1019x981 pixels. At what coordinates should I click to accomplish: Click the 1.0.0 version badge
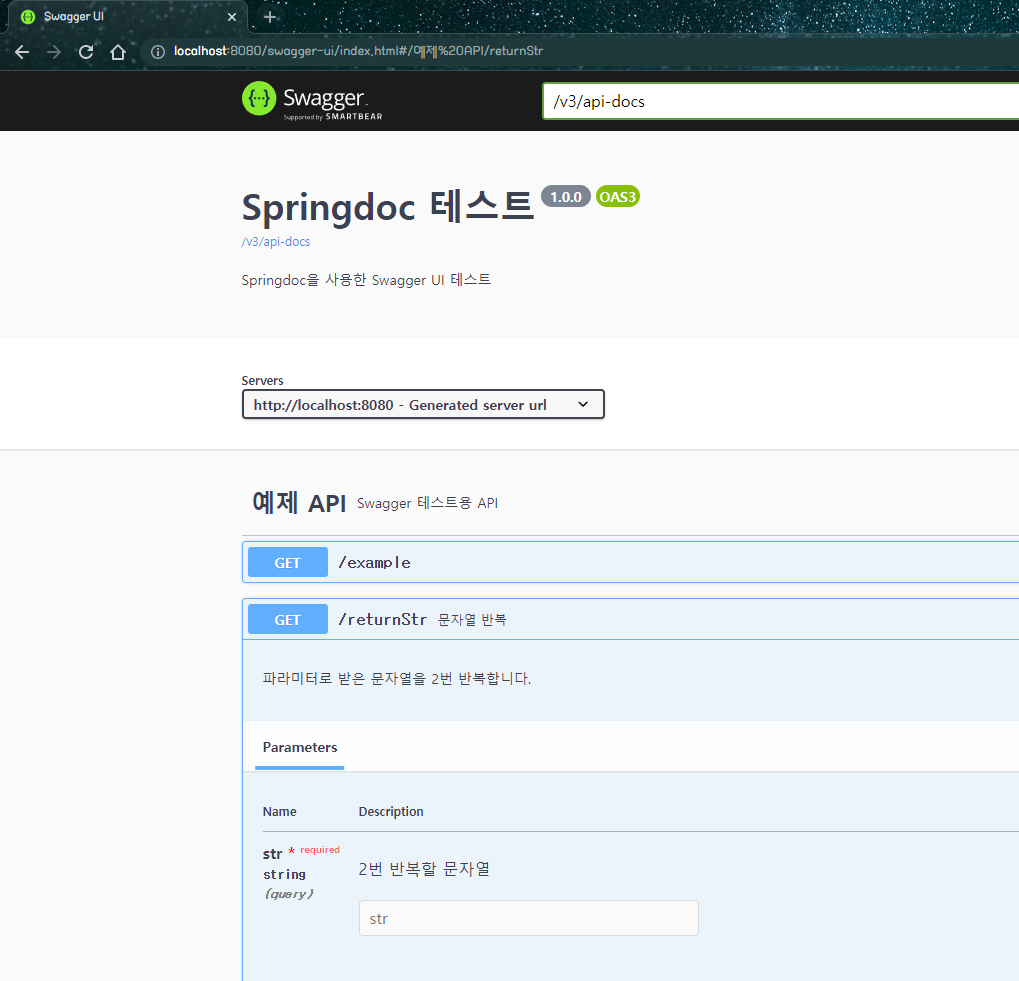(565, 197)
